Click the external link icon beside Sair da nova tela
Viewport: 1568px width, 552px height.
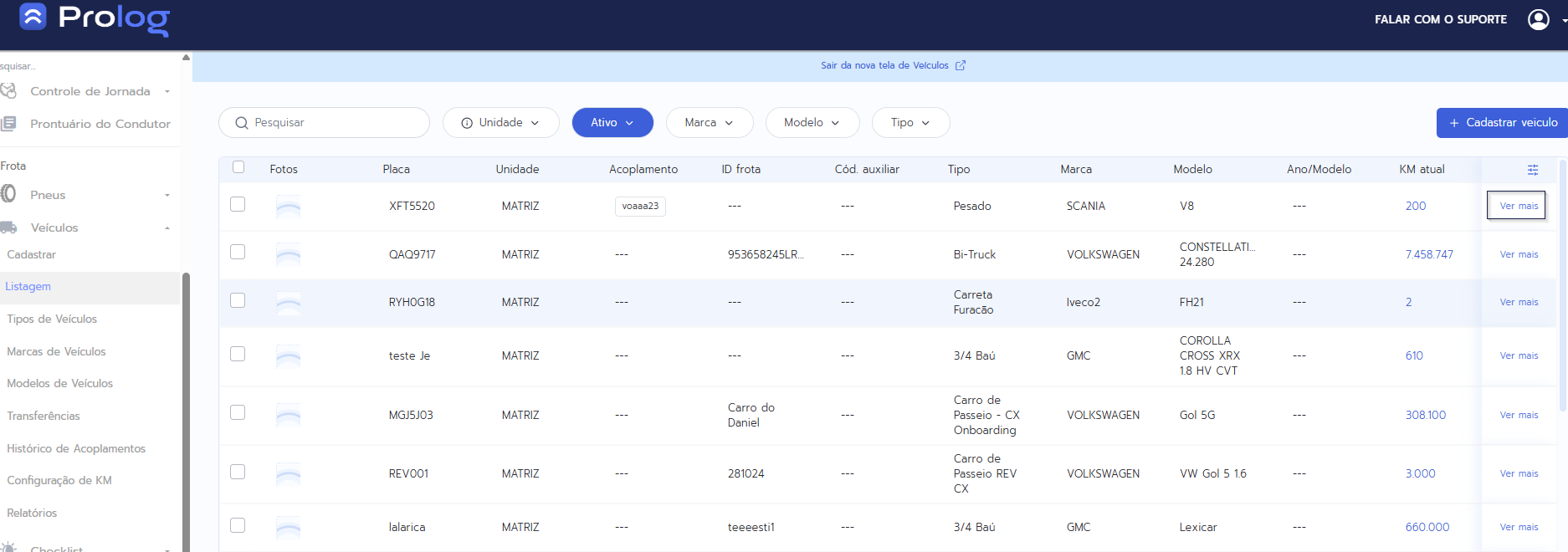[961, 65]
